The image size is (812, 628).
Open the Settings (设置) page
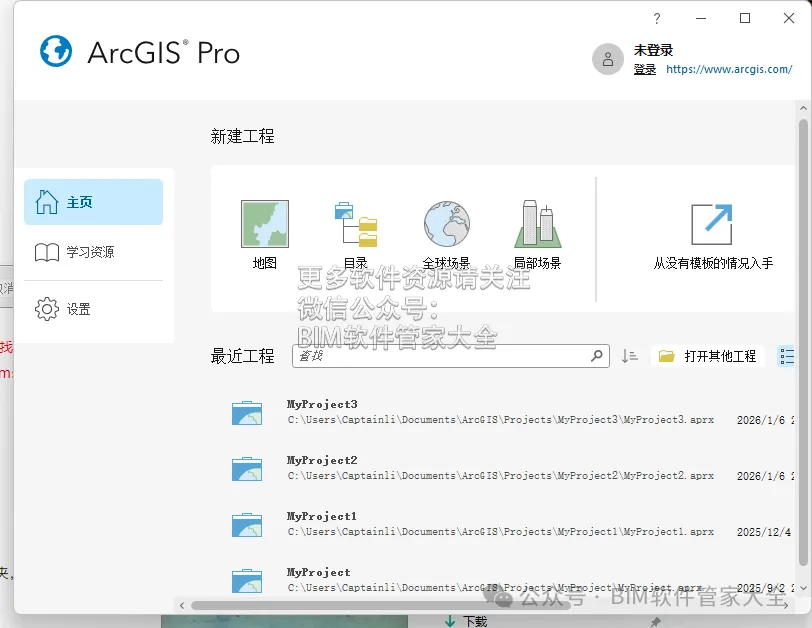coord(93,309)
